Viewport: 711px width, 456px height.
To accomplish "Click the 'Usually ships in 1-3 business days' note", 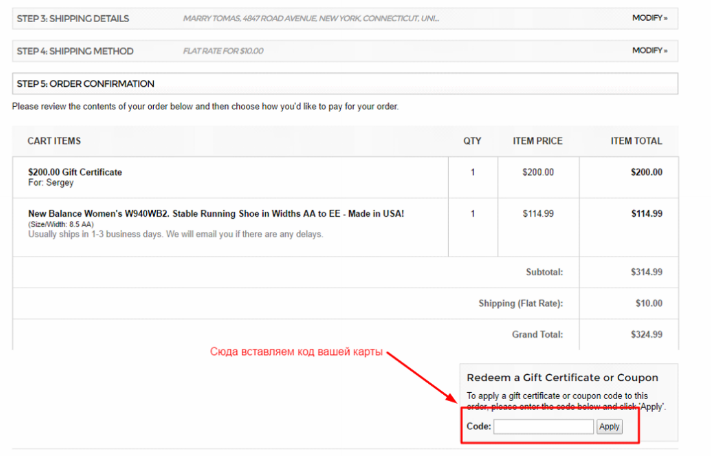I will pyautogui.click(x=175, y=234).
